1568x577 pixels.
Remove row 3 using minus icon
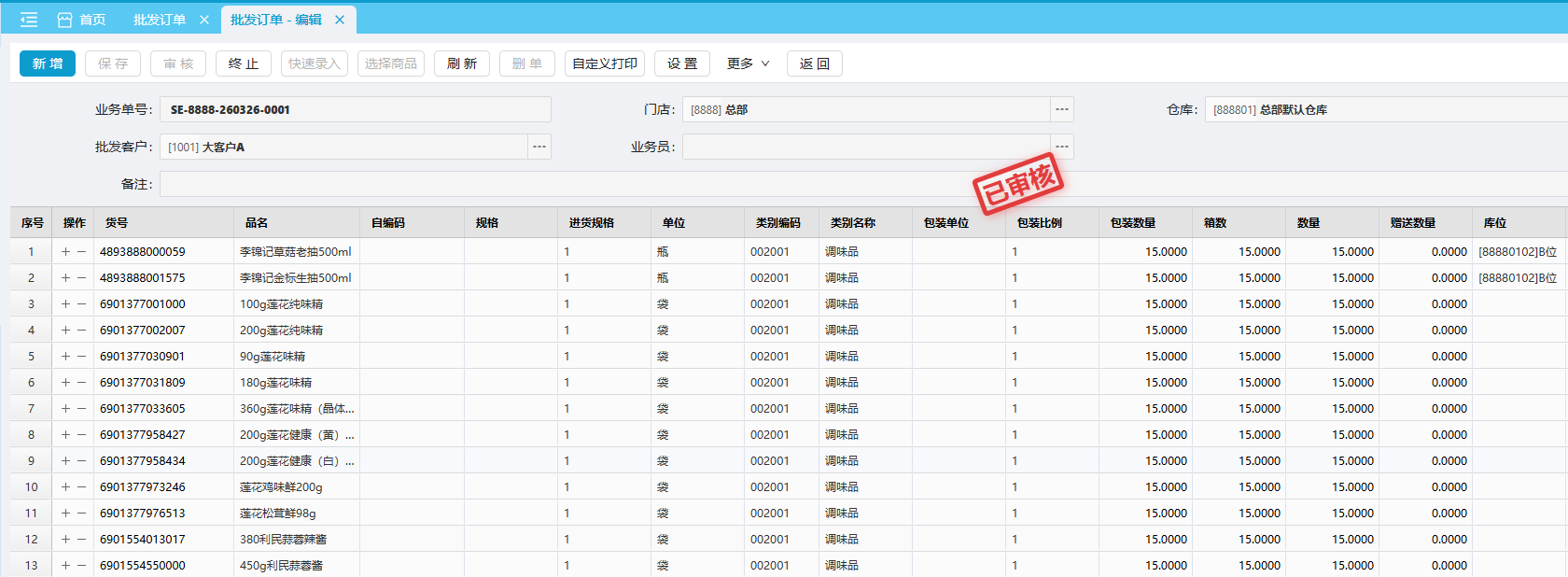(82, 304)
